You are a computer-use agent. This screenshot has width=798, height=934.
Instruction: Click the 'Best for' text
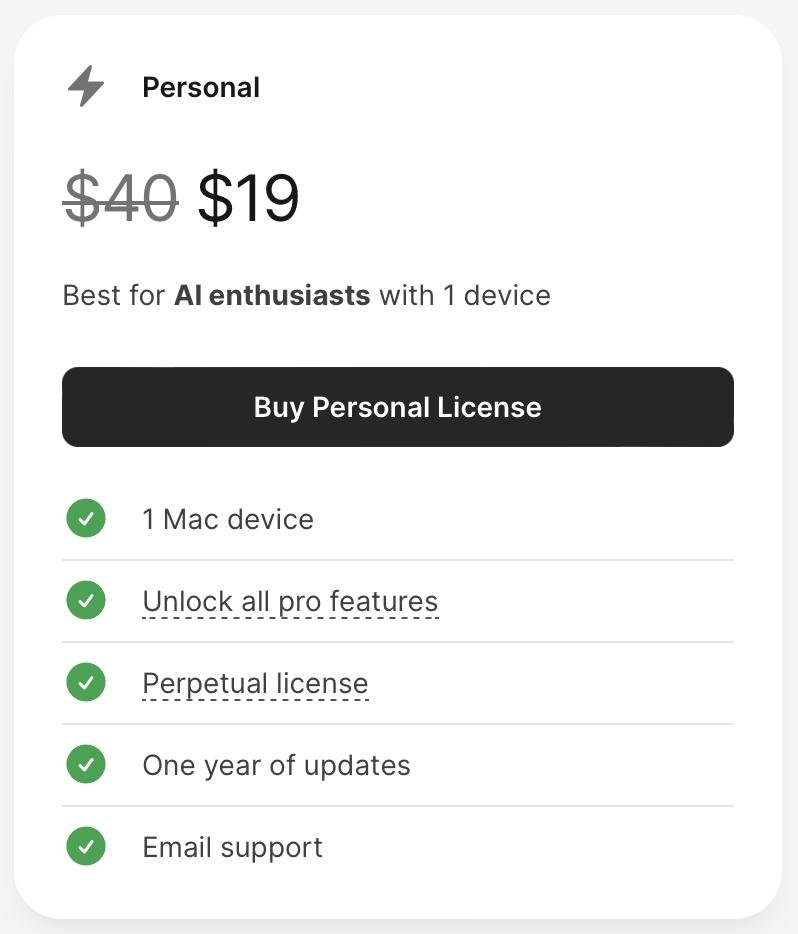coord(114,296)
